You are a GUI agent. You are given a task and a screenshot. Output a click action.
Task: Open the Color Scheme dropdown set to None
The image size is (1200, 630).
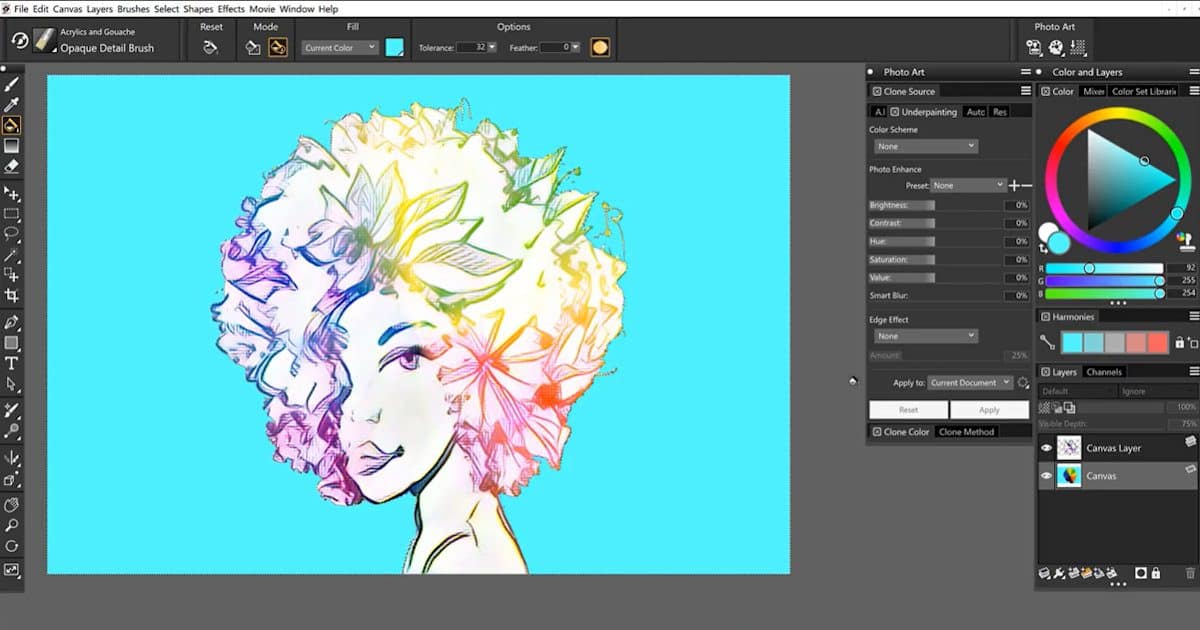pos(924,146)
